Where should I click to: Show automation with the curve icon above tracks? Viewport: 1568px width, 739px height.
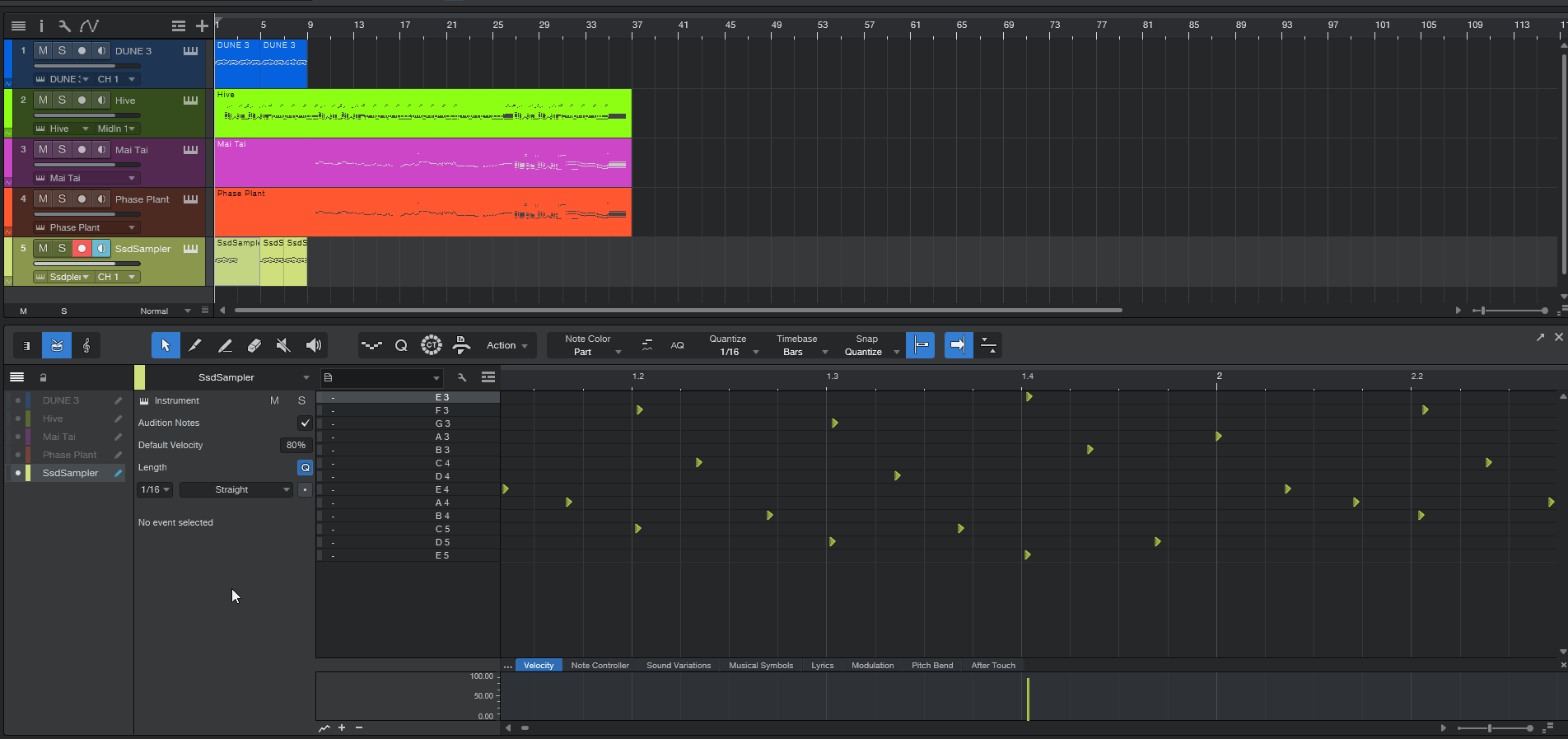click(89, 26)
